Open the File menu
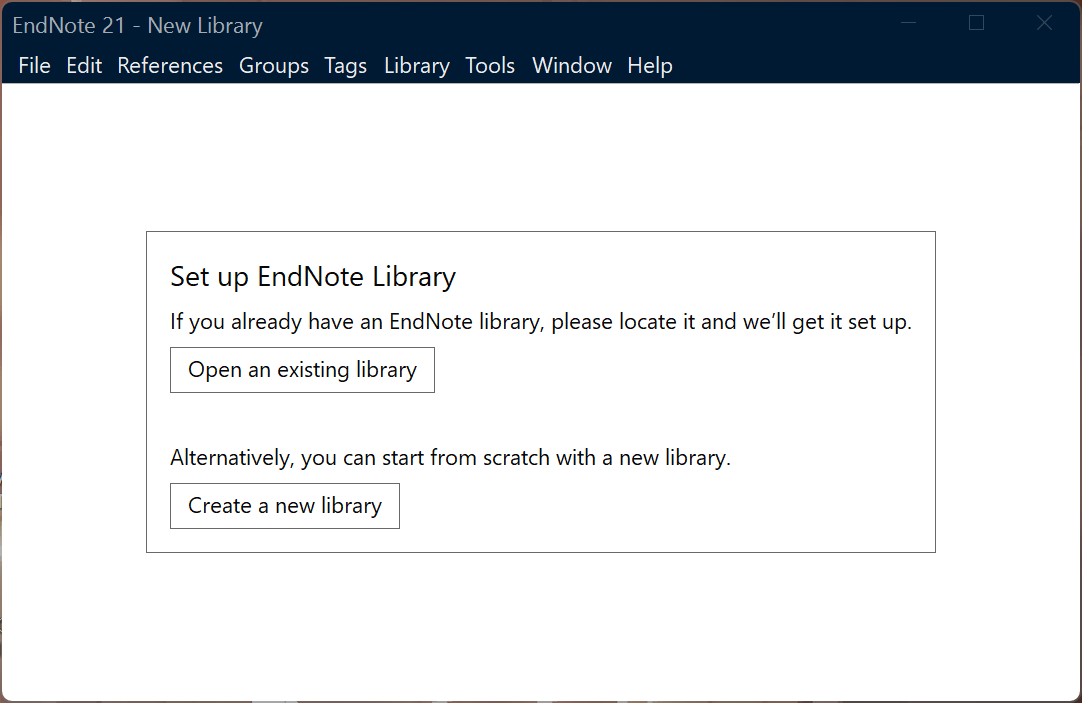1082x703 pixels. tap(35, 66)
